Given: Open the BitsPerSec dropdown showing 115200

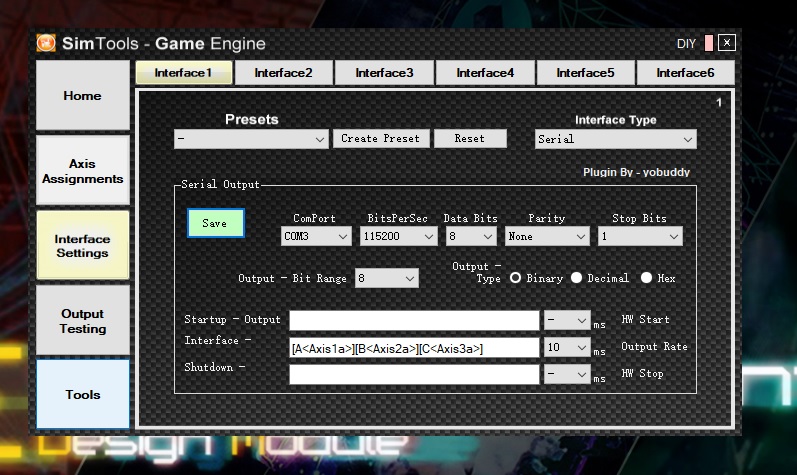Looking at the screenshot, I should click(x=398, y=236).
